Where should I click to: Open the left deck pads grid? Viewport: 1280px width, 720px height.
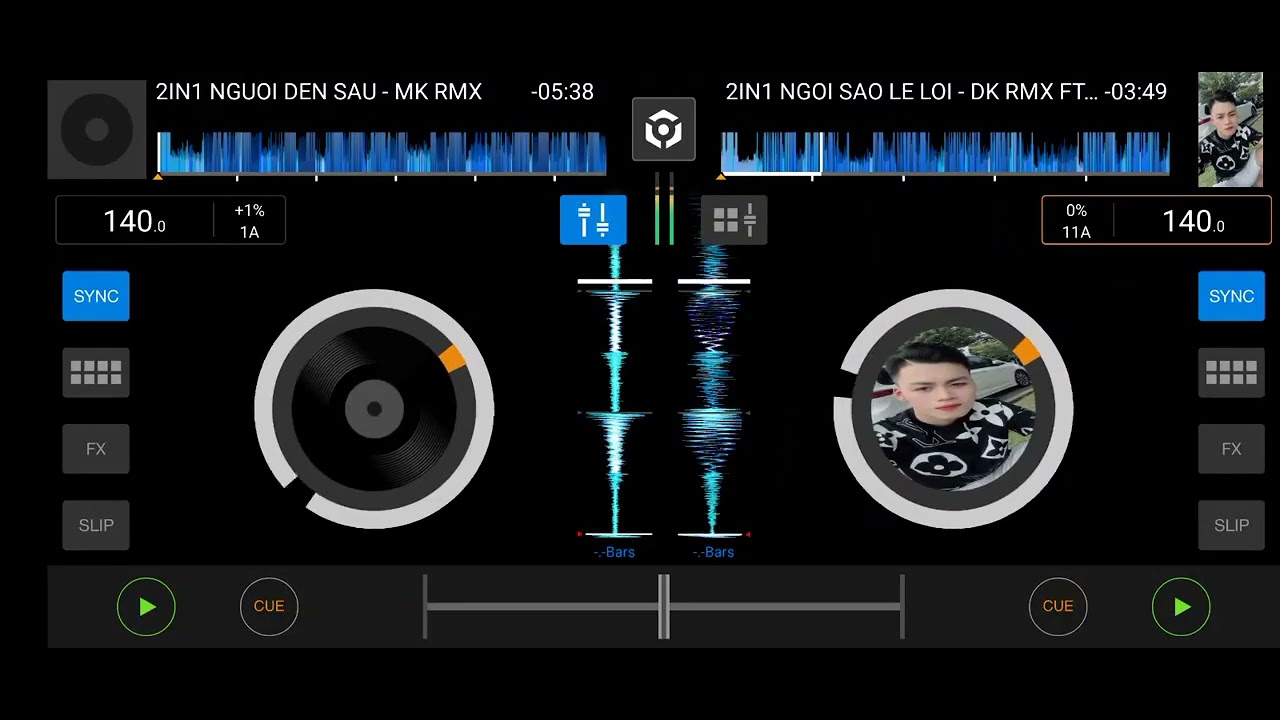96,373
